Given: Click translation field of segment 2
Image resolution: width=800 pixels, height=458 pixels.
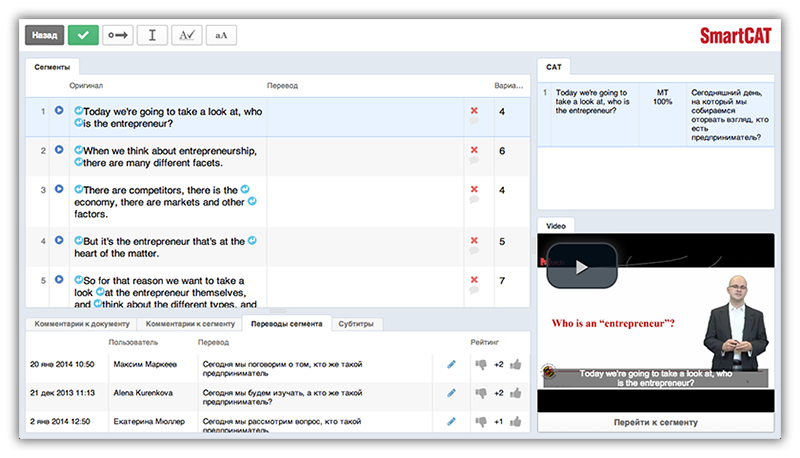Looking at the screenshot, I should [365, 157].
